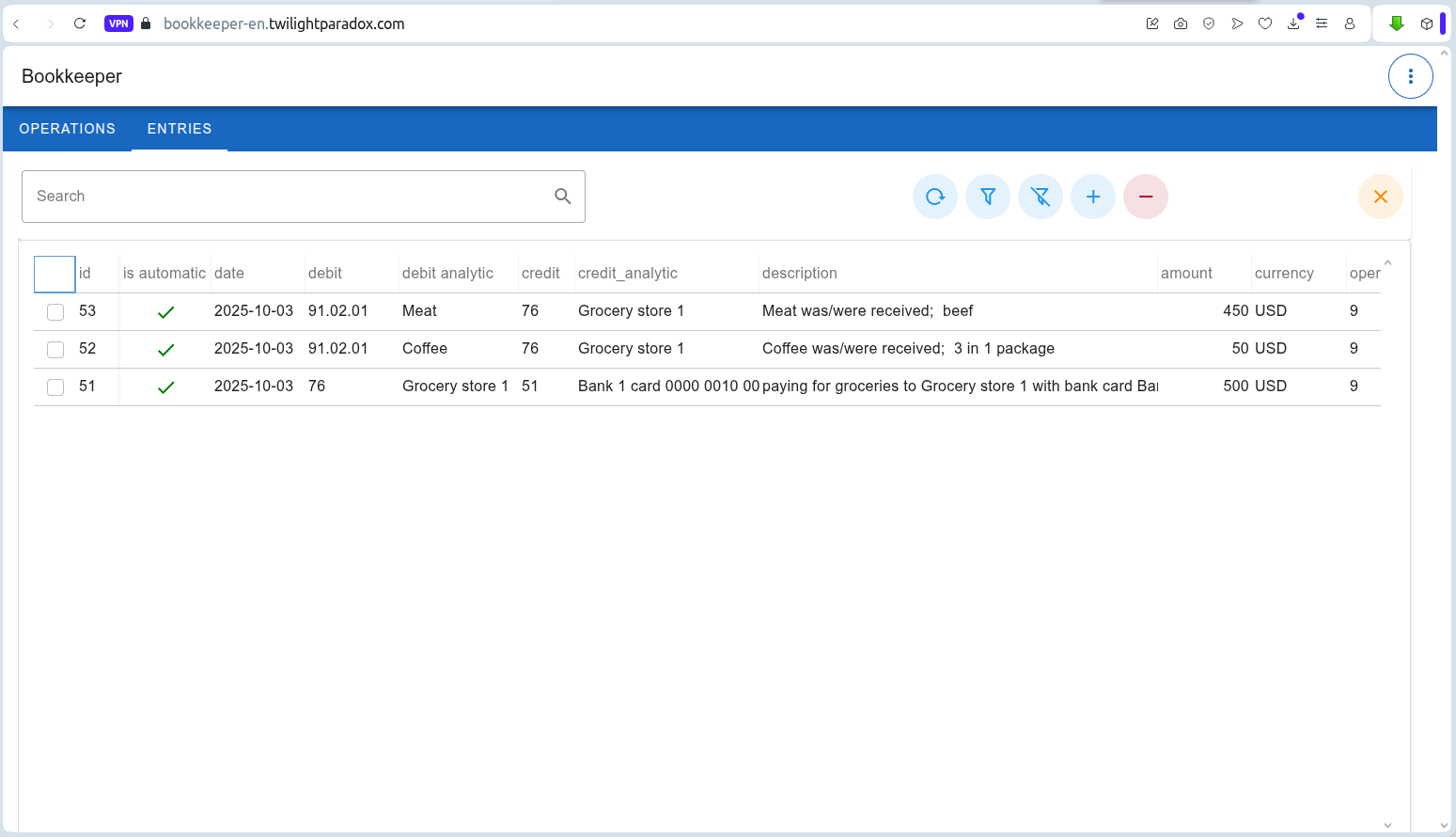Click the search magnifier icon
The width and height of the screenshot is (1456, 837).
point(562,197)
